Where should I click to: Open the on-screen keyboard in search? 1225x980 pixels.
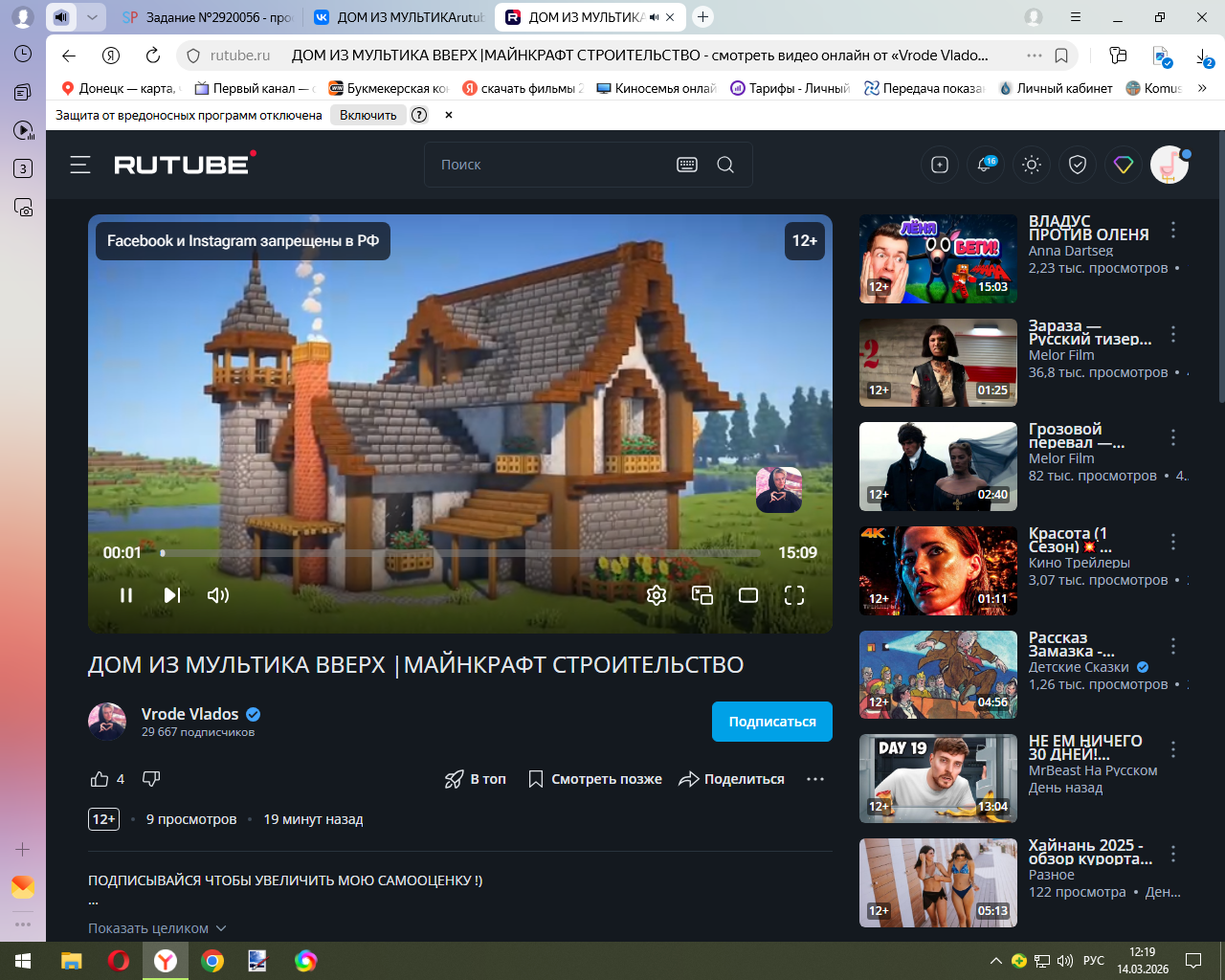click(x=687, y=165)
